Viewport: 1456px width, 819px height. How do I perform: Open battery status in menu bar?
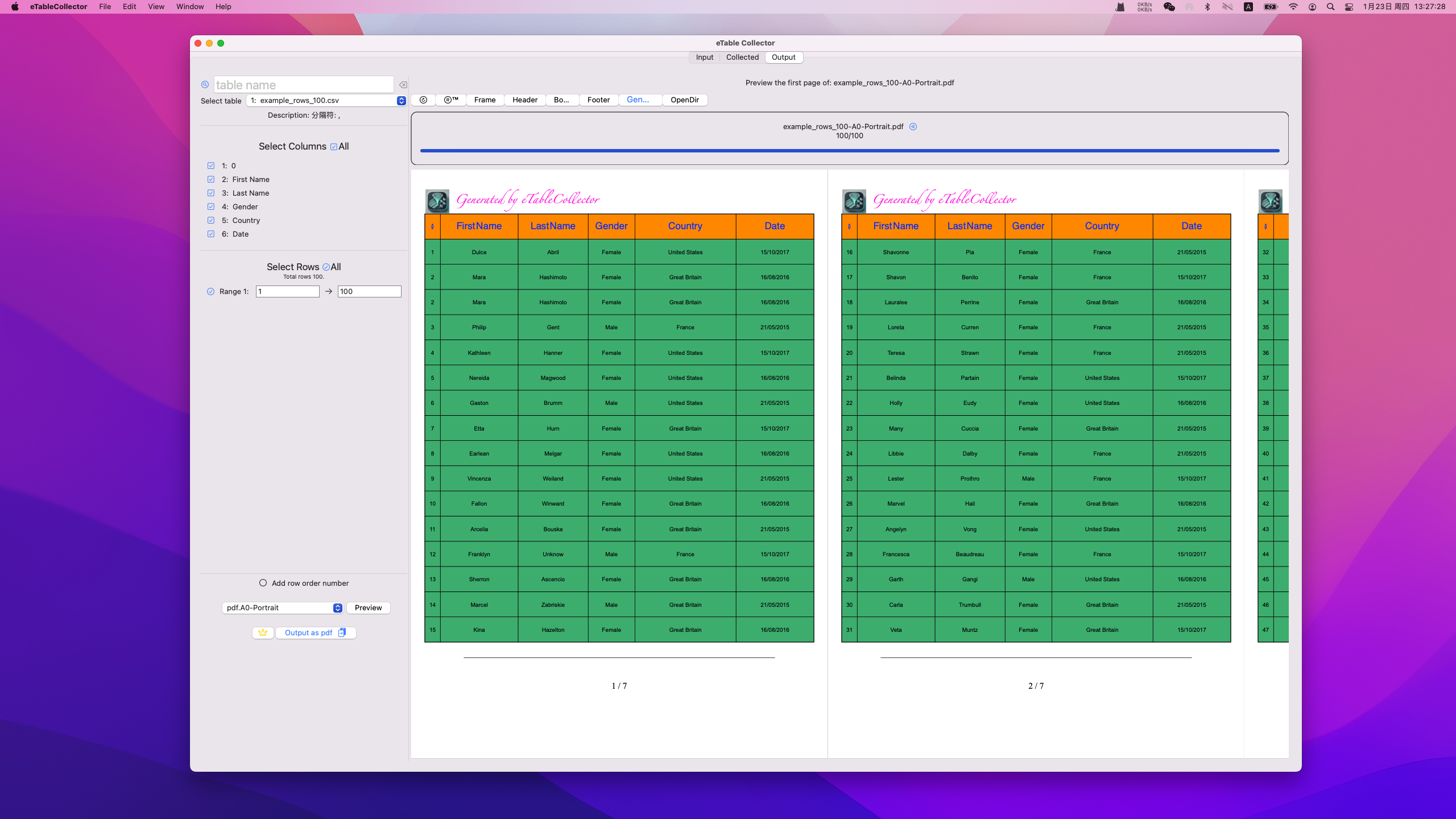[x=1271, y=7]
